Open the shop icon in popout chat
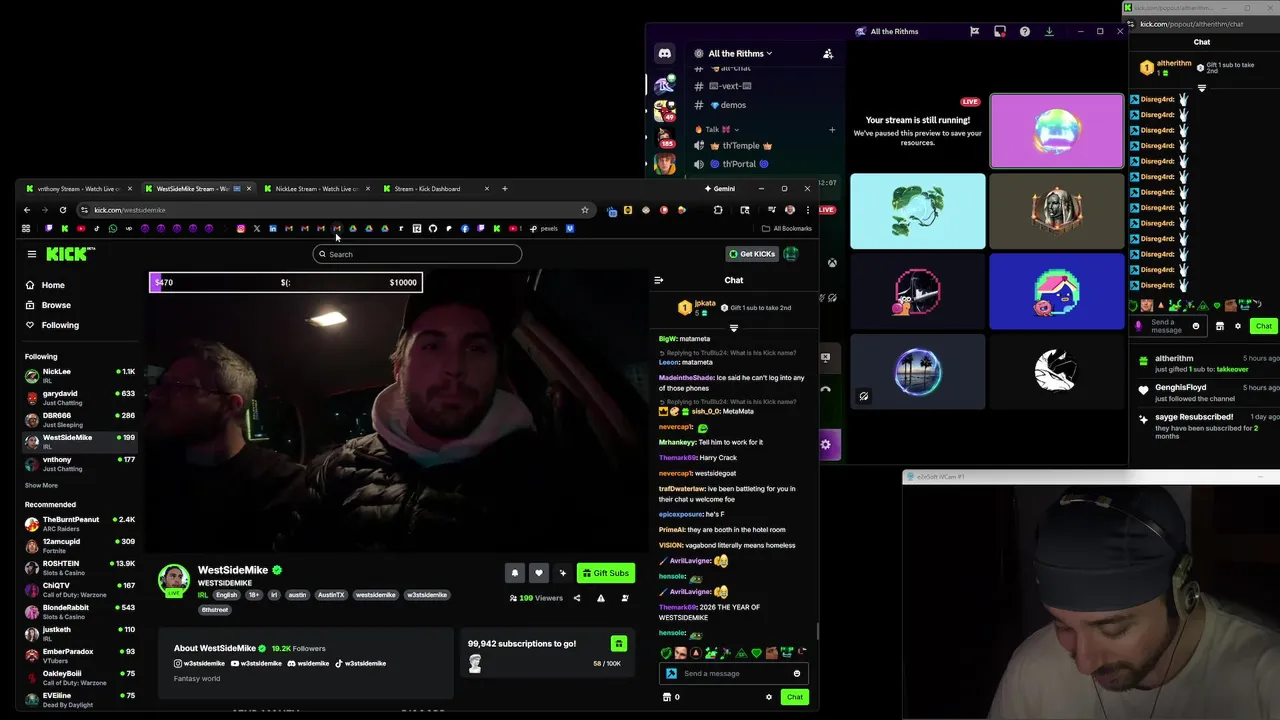The width and height of the screenshot is (1280, 720). click(x=1219, y=326)
